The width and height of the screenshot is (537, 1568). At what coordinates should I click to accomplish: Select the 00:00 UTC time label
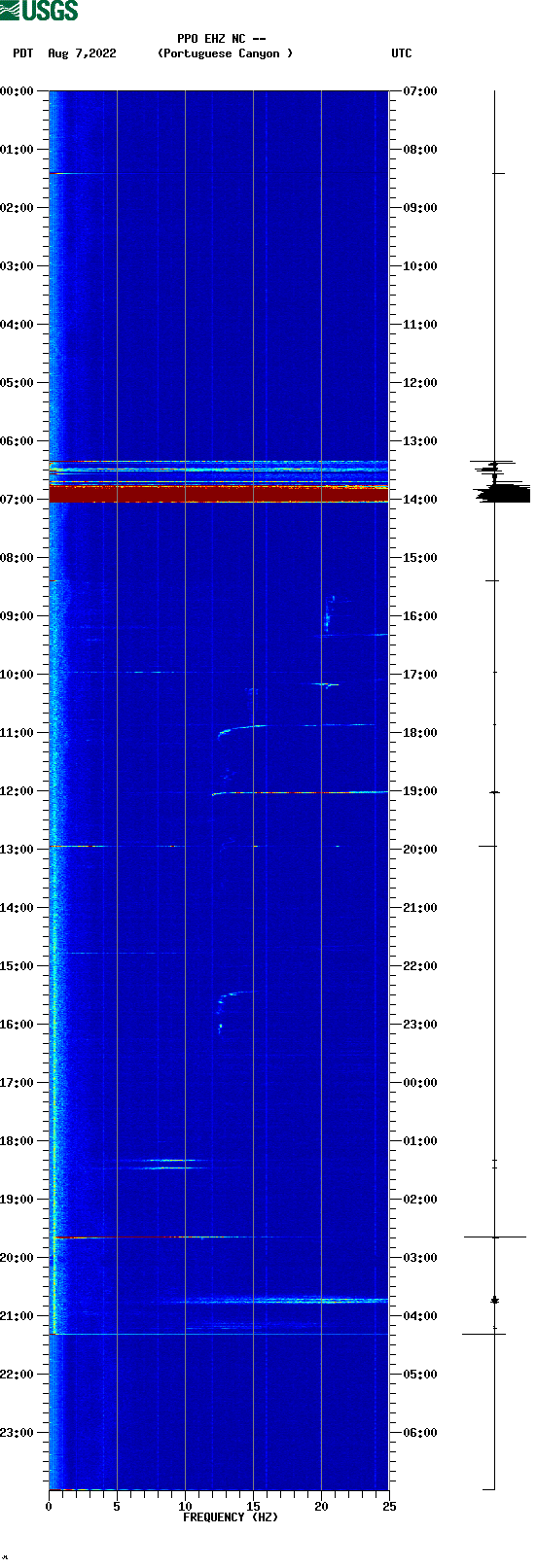point(420,1083)
